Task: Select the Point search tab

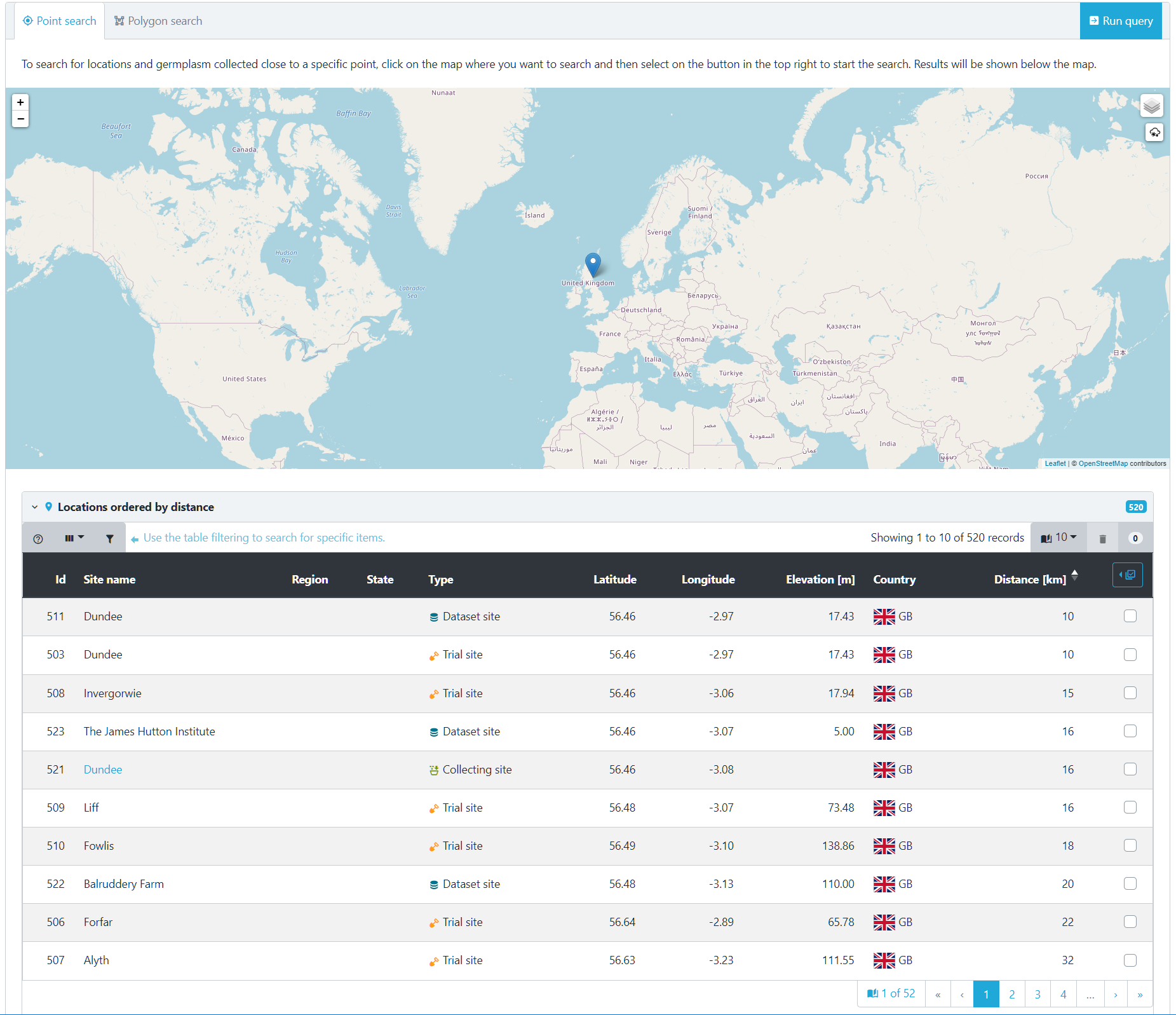Action: 60,21
